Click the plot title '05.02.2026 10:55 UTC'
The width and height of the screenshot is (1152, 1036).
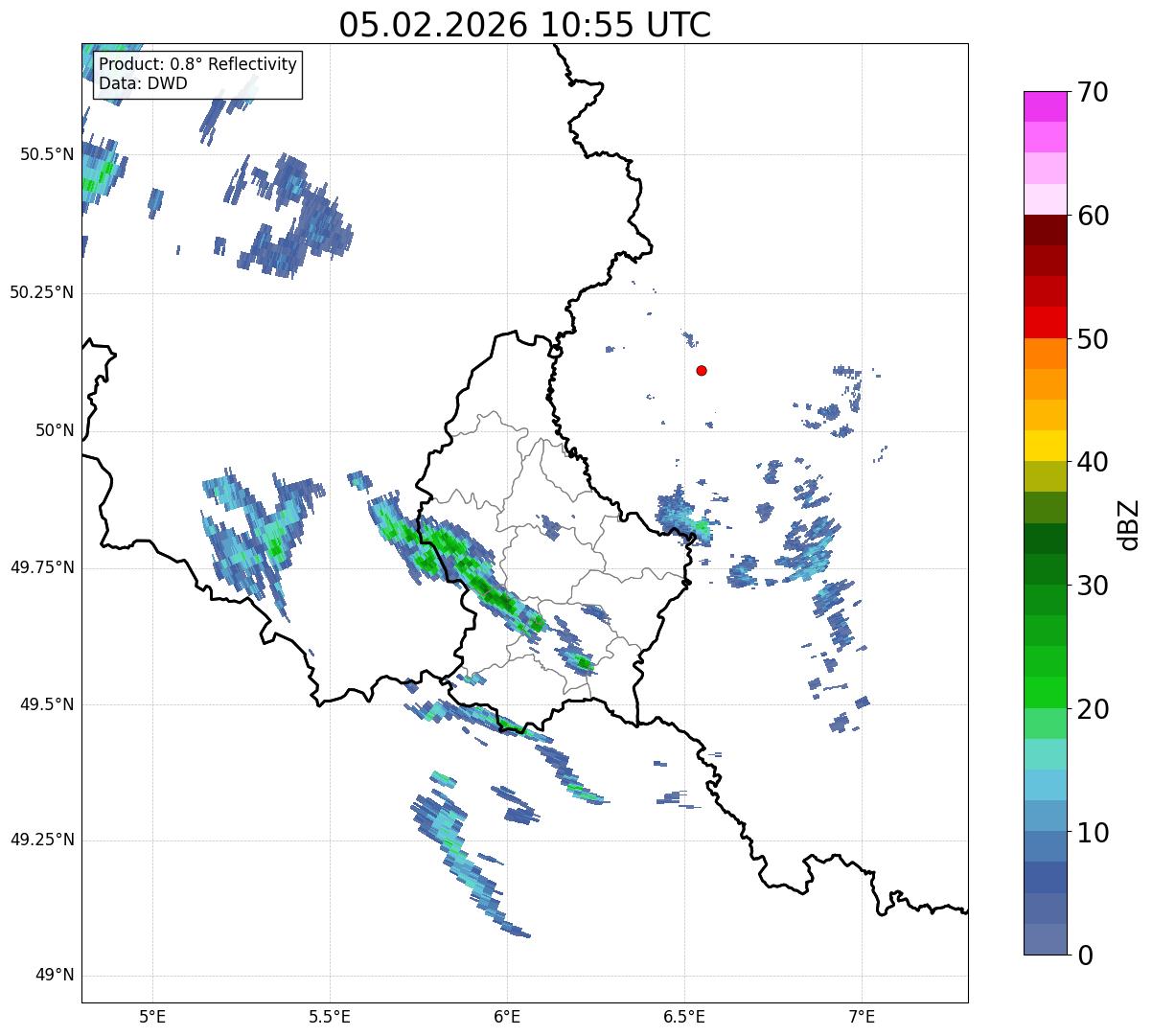[x=525, y=25]
